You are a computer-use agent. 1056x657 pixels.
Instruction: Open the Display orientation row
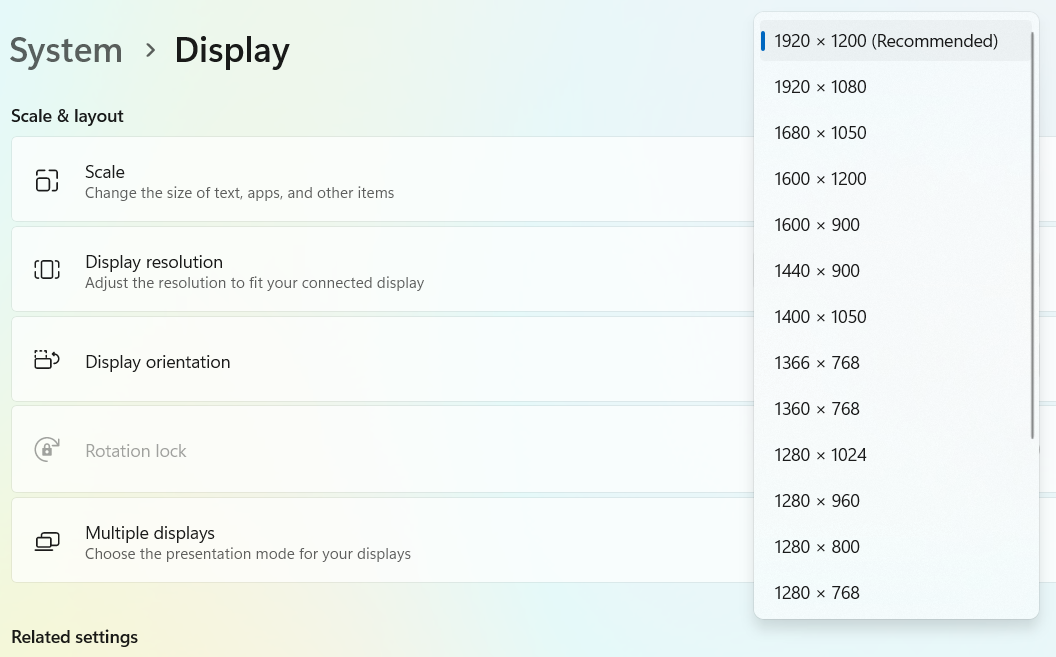383,360
